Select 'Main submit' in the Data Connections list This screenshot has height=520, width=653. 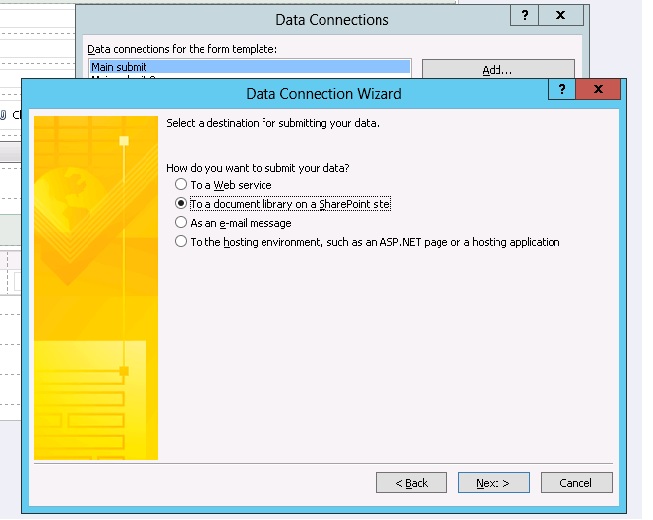250,67
